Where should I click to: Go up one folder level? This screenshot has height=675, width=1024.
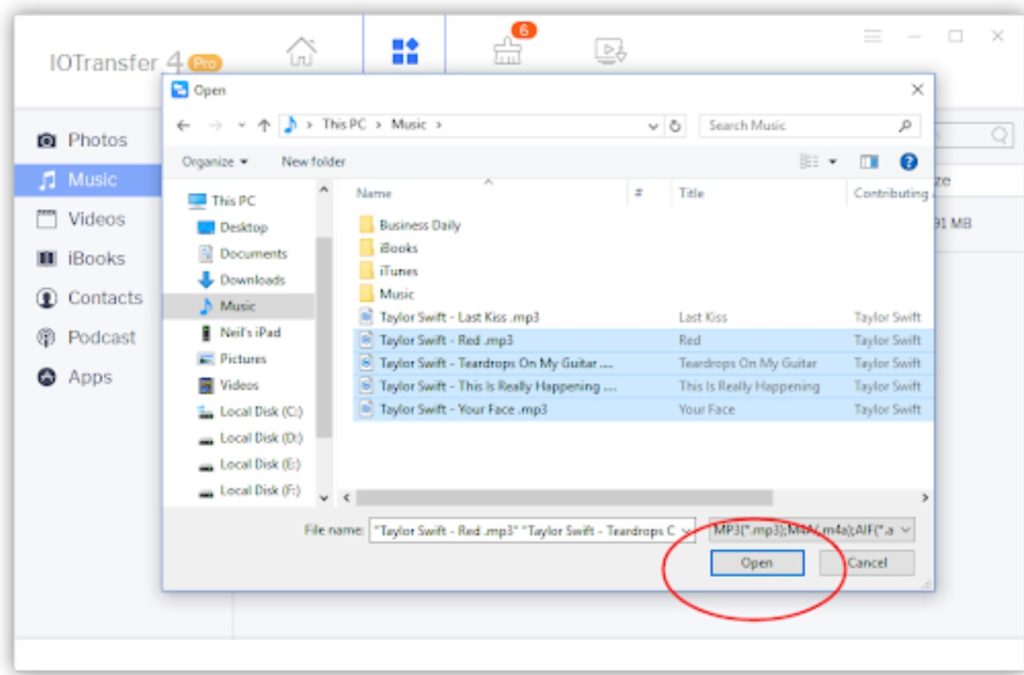[x=264, y=125]
